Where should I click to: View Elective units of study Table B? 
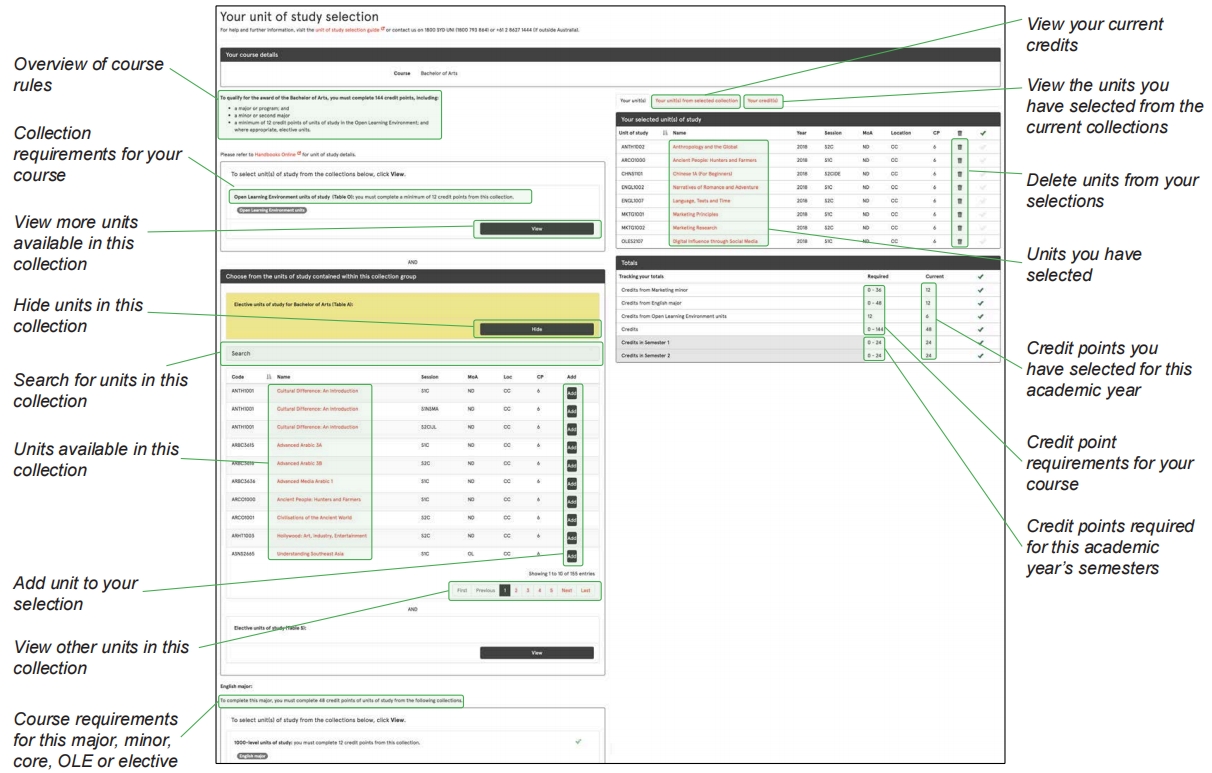(536, 652)
